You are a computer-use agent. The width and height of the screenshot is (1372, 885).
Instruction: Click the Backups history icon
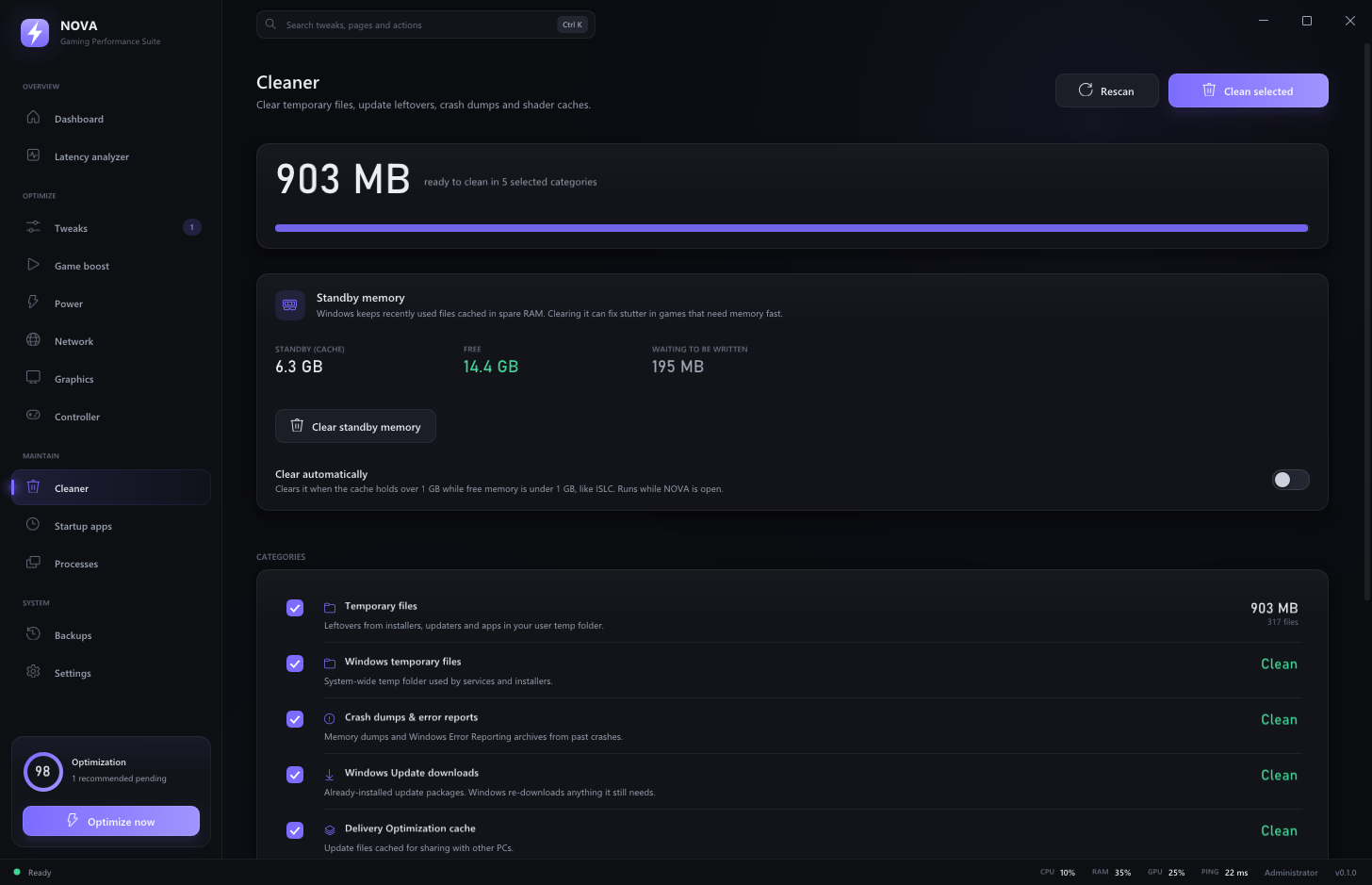(x=33, y=634)
